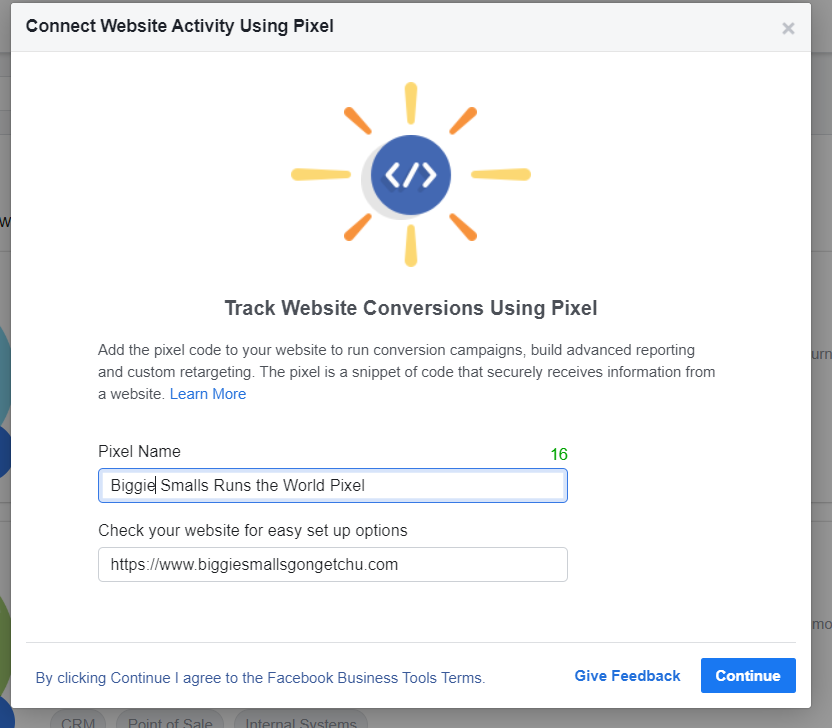Select the website URL input field
832x728 pixels.
point(333,565)
